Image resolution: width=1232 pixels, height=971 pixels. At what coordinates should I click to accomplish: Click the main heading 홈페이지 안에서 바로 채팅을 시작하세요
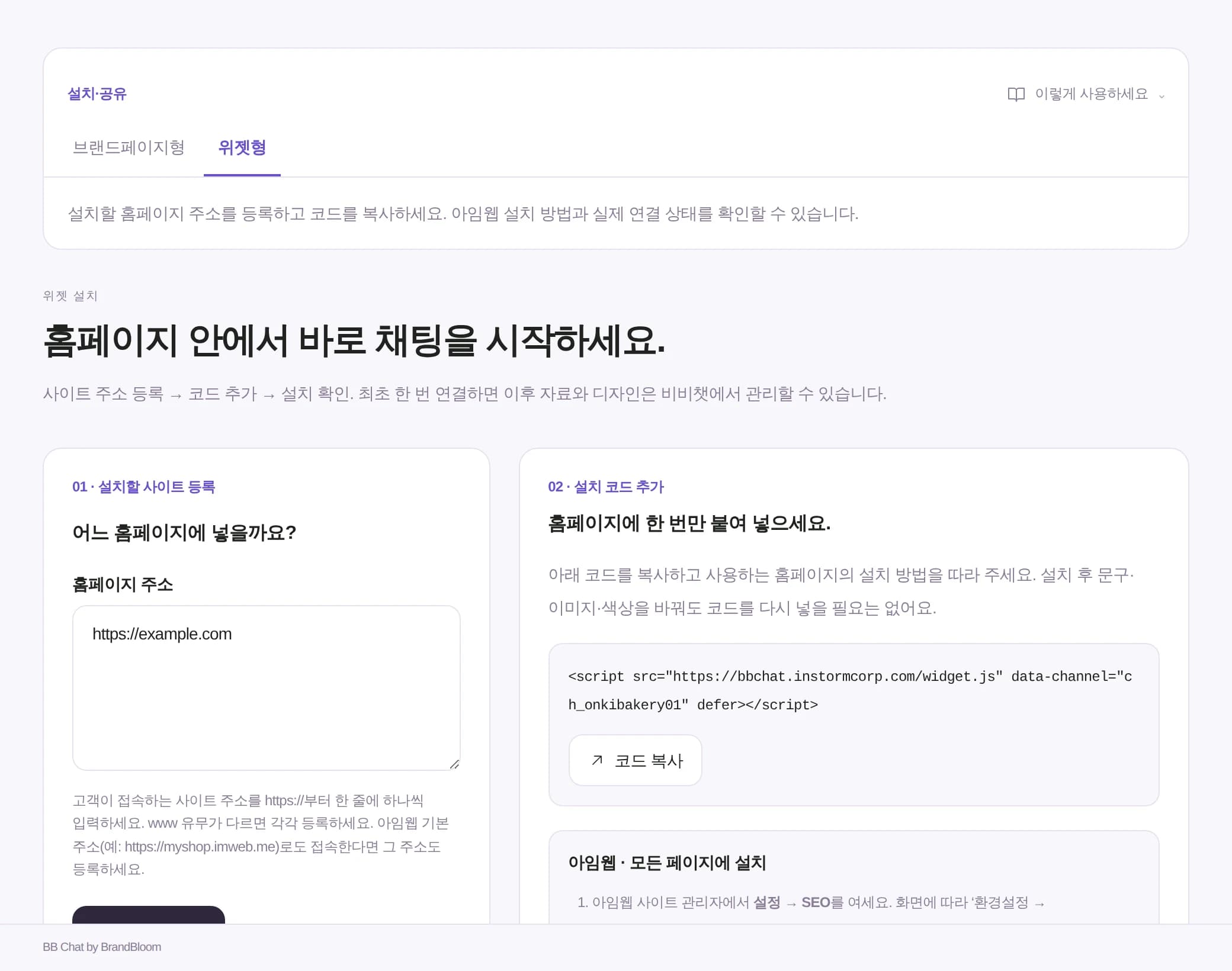[354, 340]
